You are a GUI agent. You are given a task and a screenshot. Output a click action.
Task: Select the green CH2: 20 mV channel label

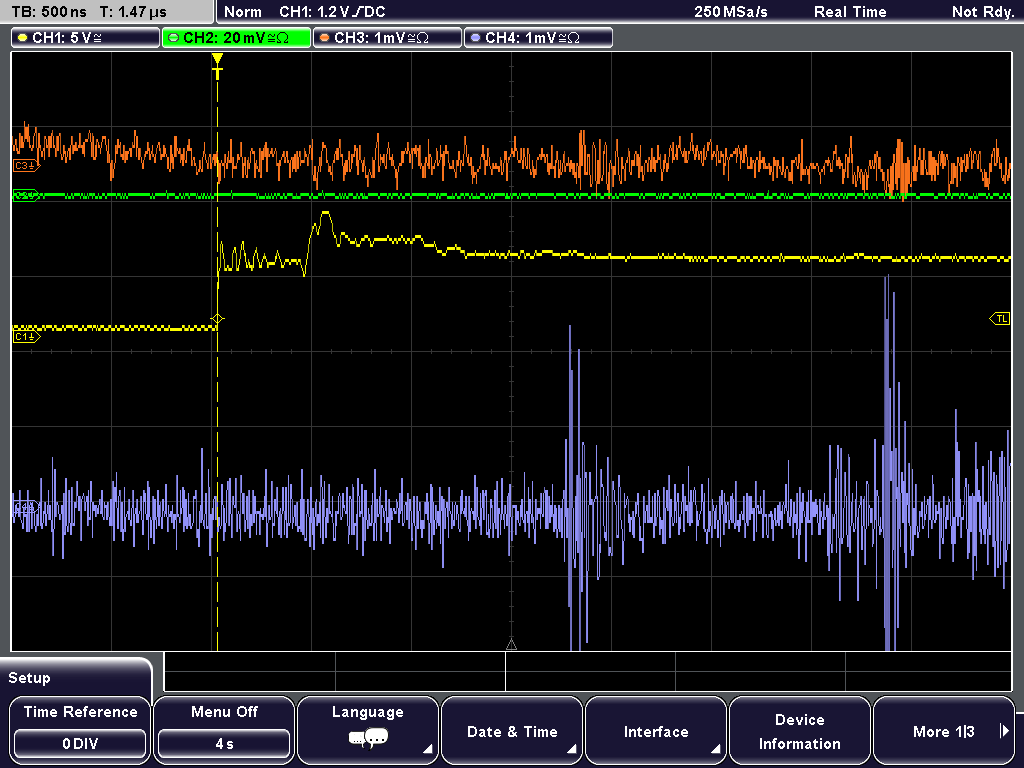236,38
